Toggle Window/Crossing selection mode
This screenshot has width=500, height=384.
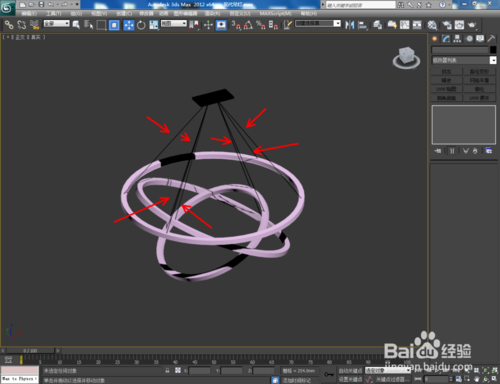[x=114, y=25]
